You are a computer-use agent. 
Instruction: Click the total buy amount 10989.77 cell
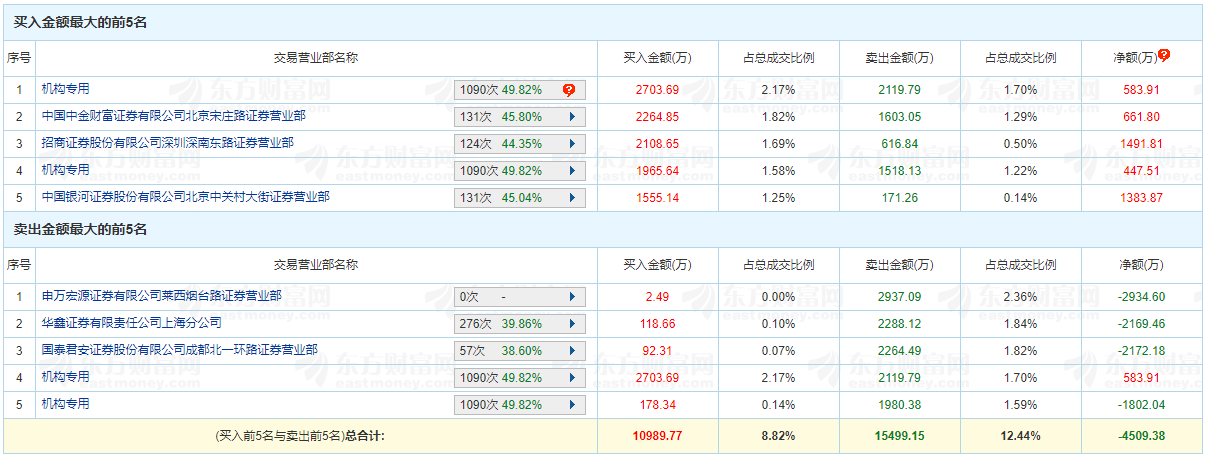click(x=657, y=436)
